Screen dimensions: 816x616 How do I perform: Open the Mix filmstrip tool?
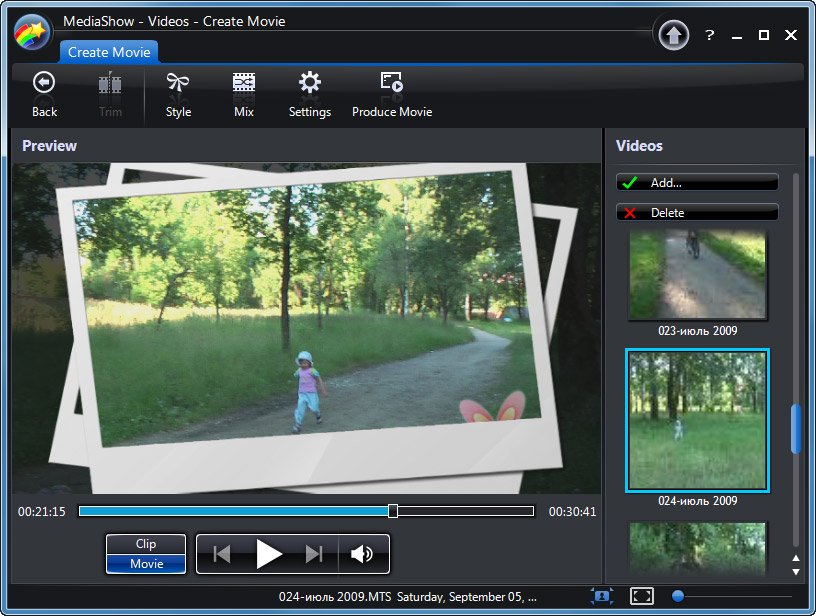pyautogui.click(x=244, y=82)
